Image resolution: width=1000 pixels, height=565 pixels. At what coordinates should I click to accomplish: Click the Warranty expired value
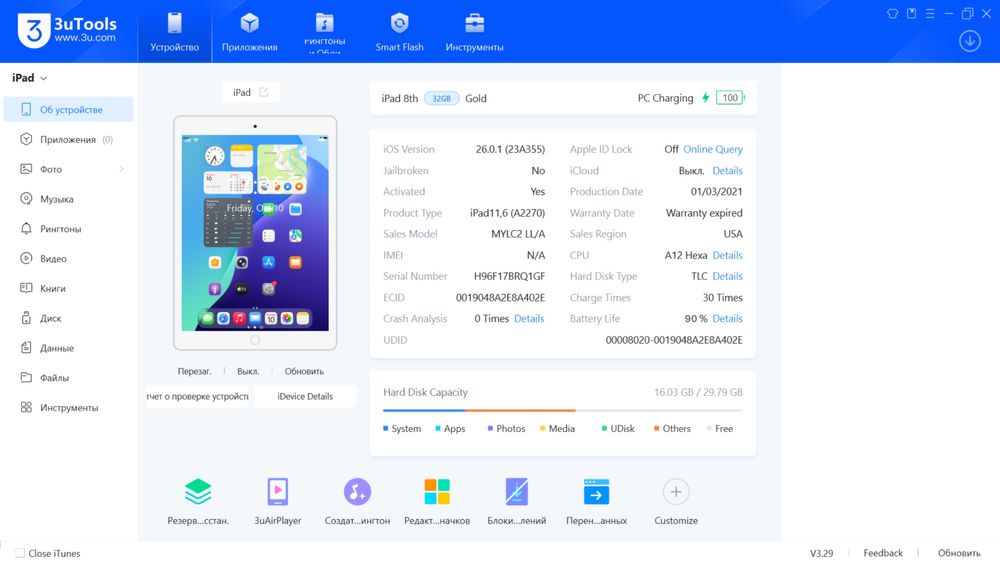pos(704,213)
